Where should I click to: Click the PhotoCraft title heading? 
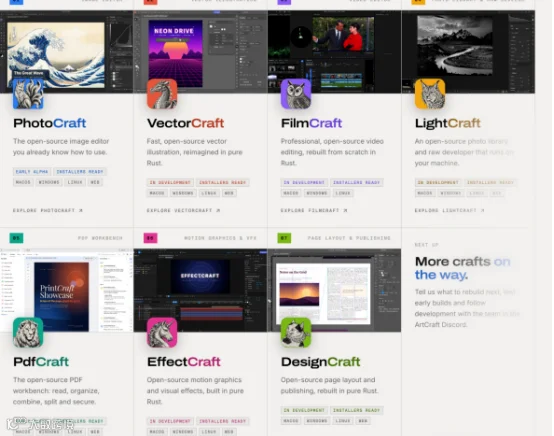49,123
